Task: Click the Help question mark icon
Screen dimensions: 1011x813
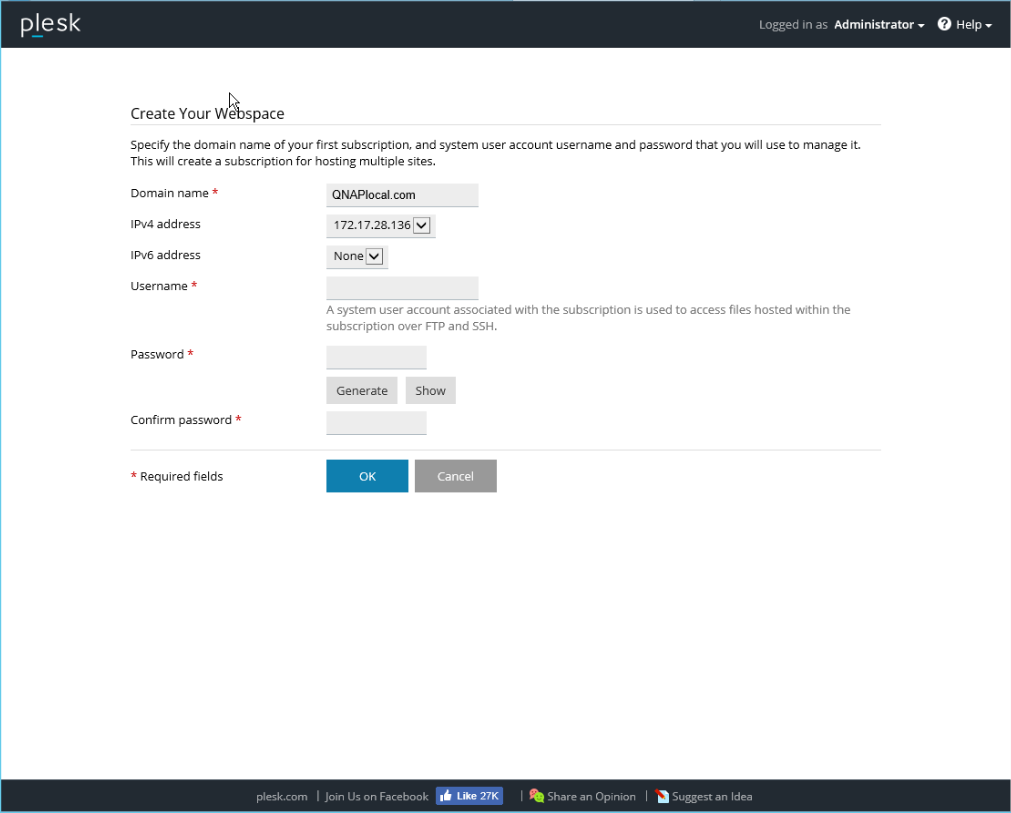Action: 944,24
